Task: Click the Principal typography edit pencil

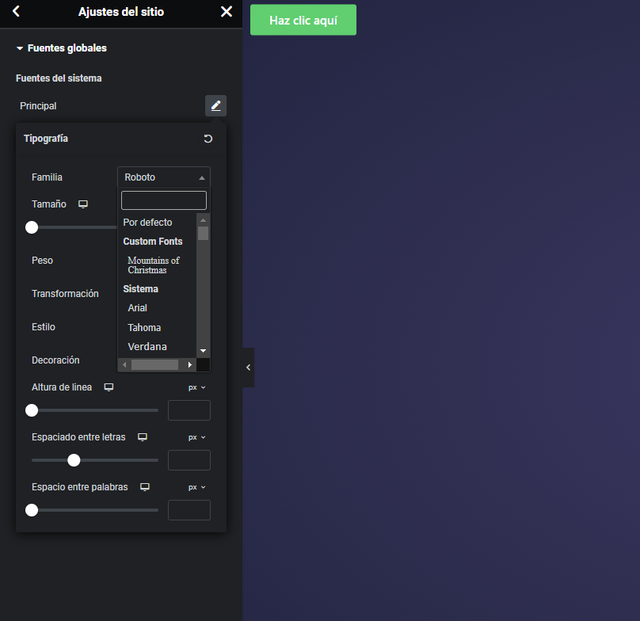Action: [216, 106]
